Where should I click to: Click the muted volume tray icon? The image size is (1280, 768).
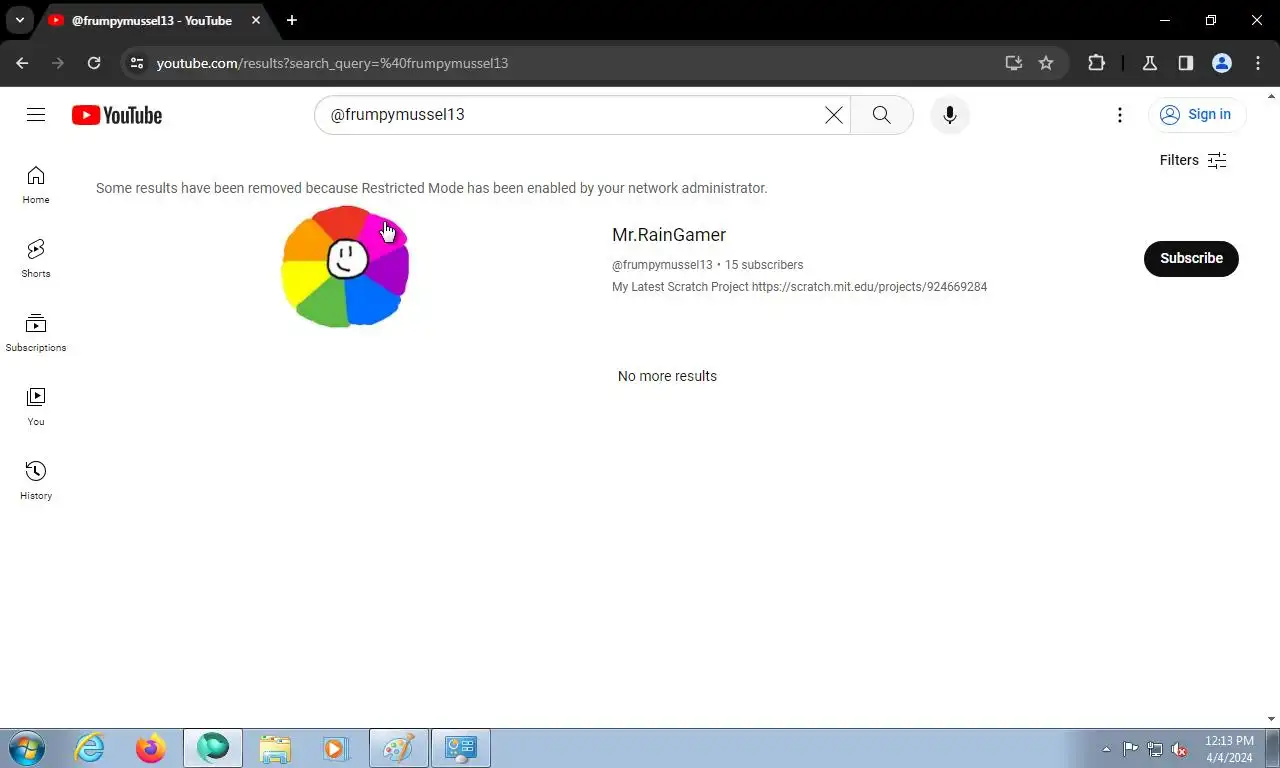pos(1180,749)
